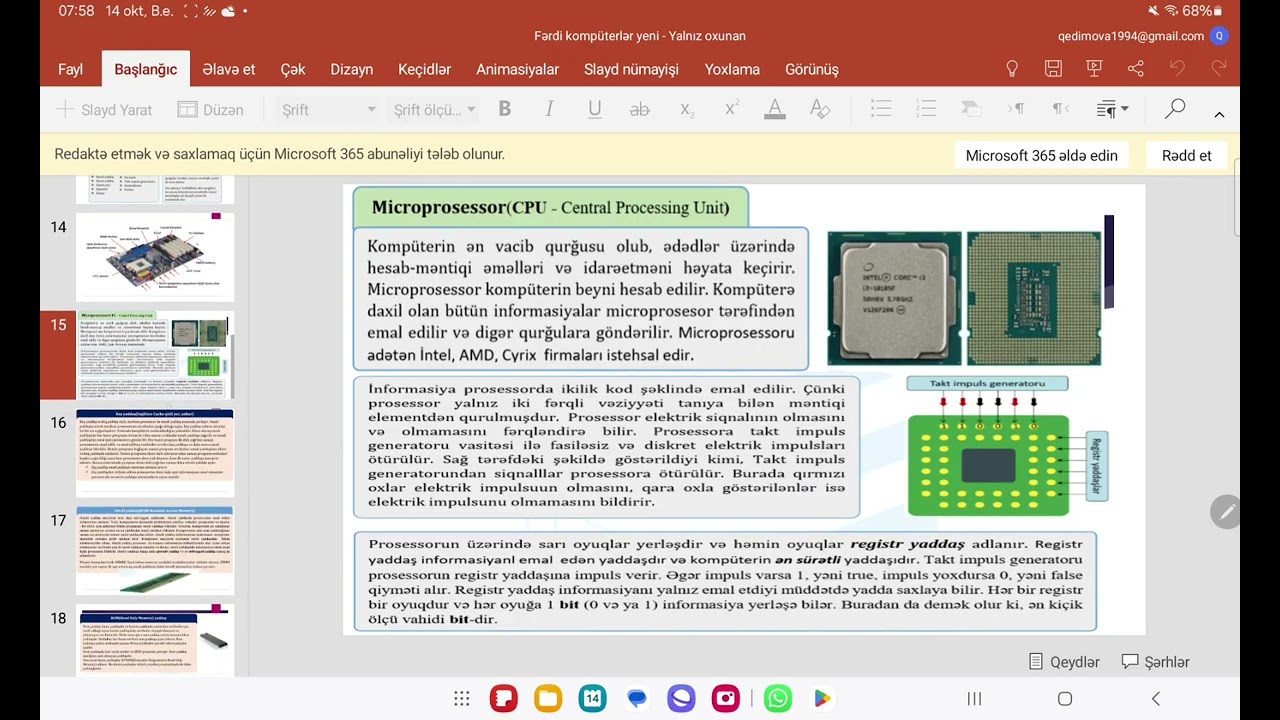Tap the recent apps navigation button
This screenshot has height=720, width=1280.
tap(974, 698)
